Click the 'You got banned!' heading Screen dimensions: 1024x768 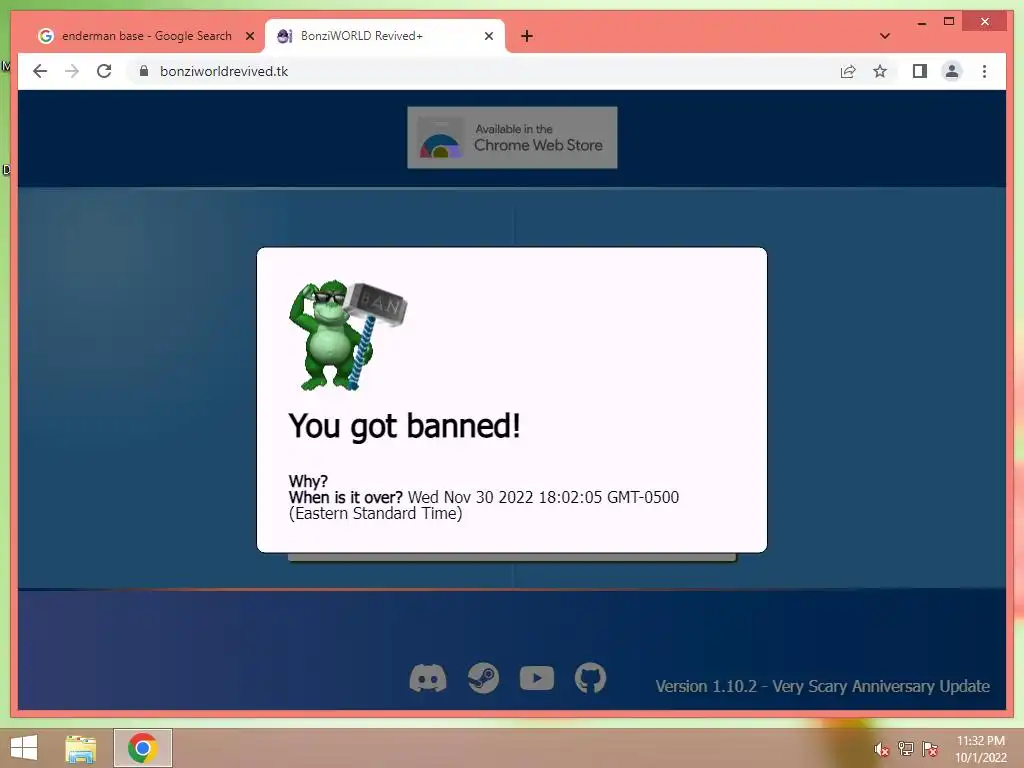pos(404,426)
